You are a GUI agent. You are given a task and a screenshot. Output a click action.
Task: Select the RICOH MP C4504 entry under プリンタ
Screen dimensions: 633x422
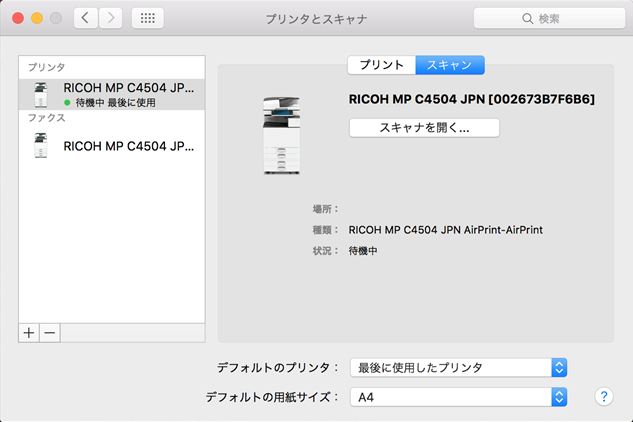click(112, 94)
